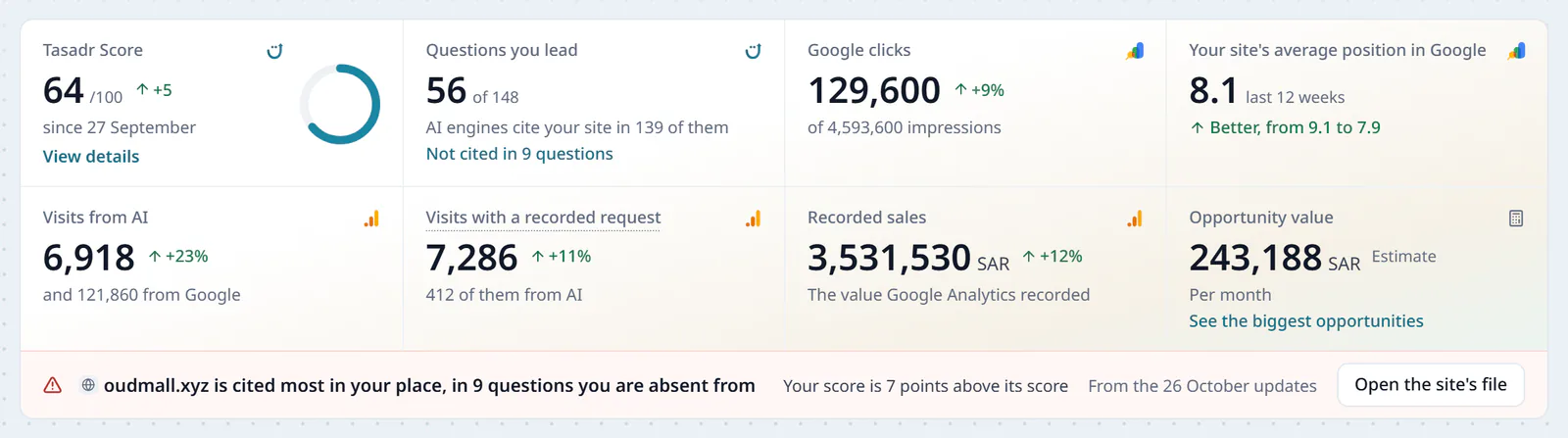The image size is (1568, 438).
Task: Click the red warning triangle icon
Action: [53, 385]
